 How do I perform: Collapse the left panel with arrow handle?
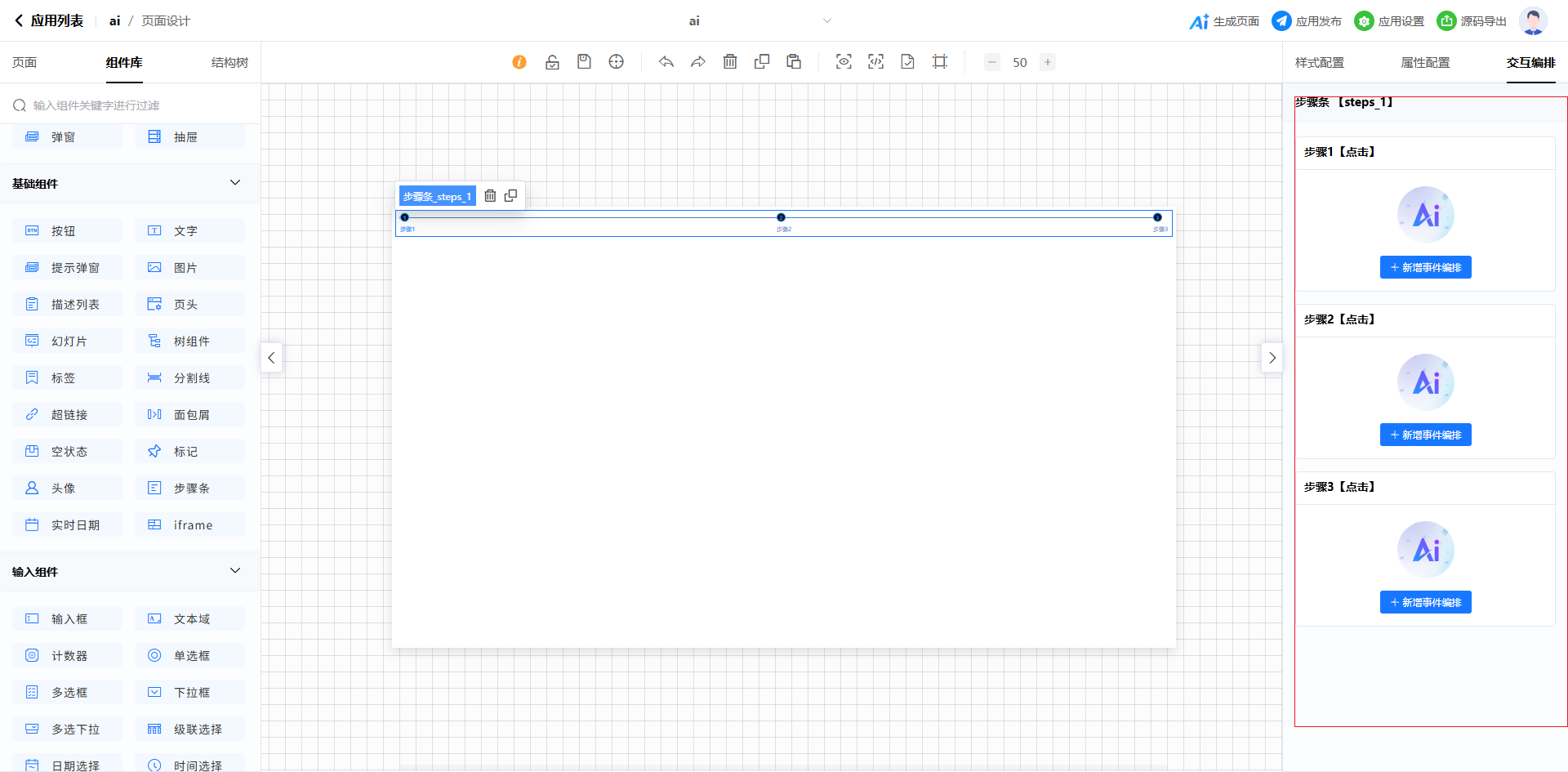click(x=271, y=358)
